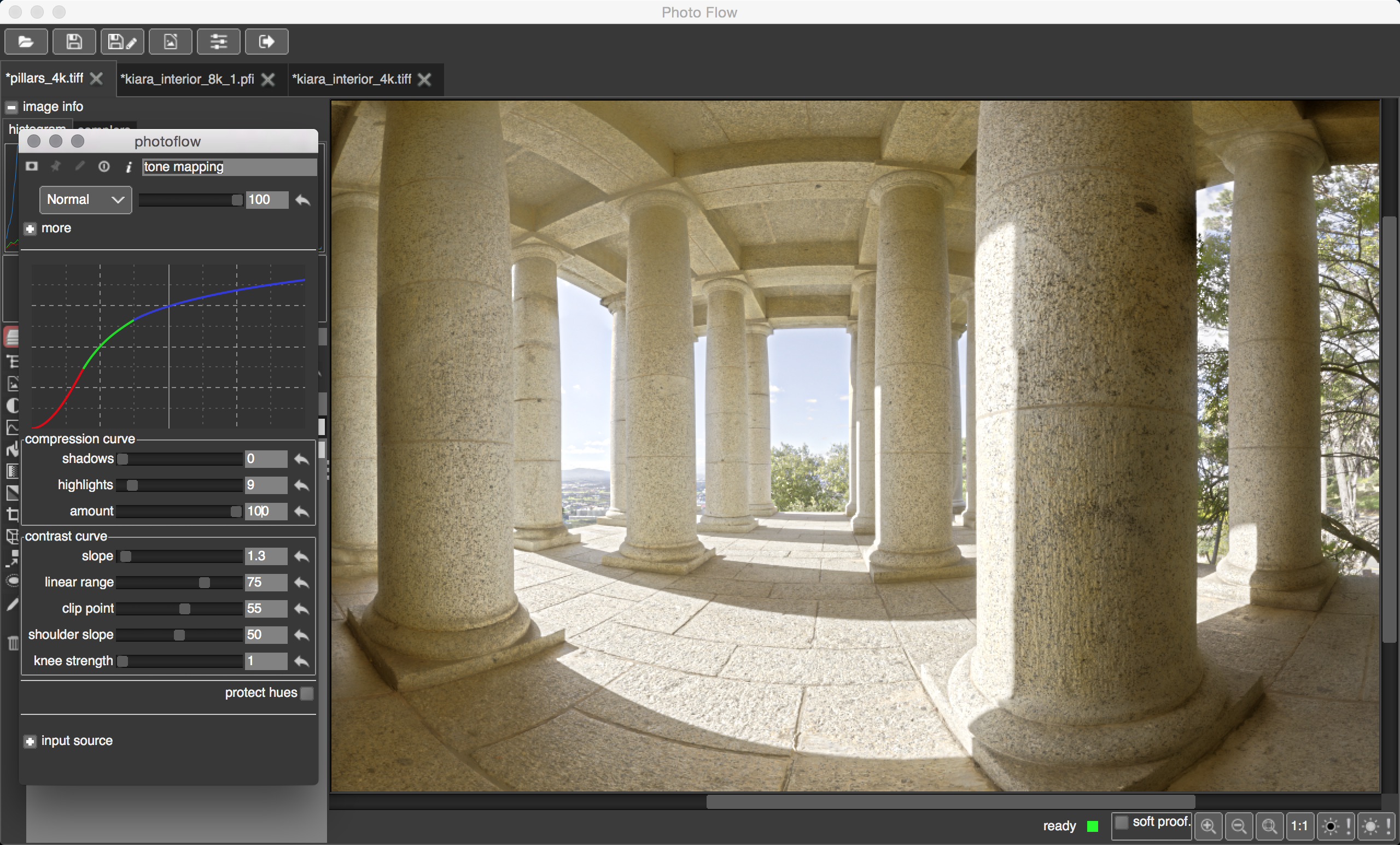This screenshot has width=1400, height=845.
Task: Open settings via the sliders icon
Action: 219,42
